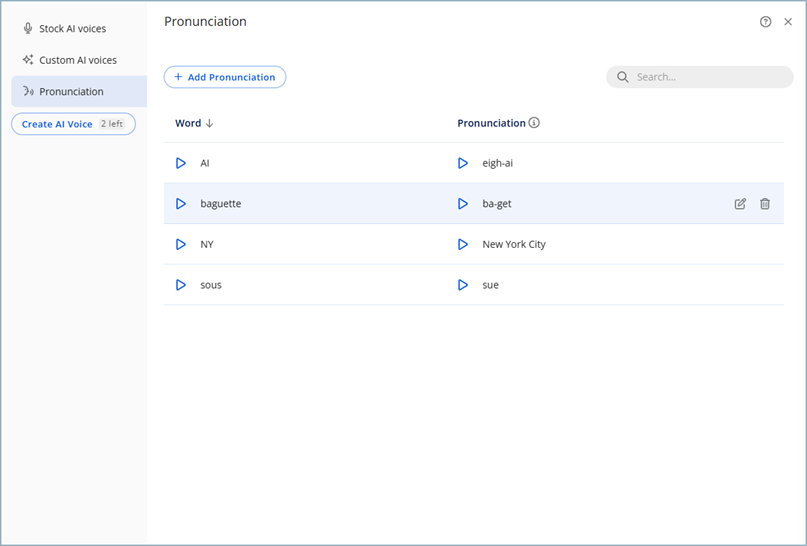Play the eigh-ai pronunciation preview

click(463, 163)
